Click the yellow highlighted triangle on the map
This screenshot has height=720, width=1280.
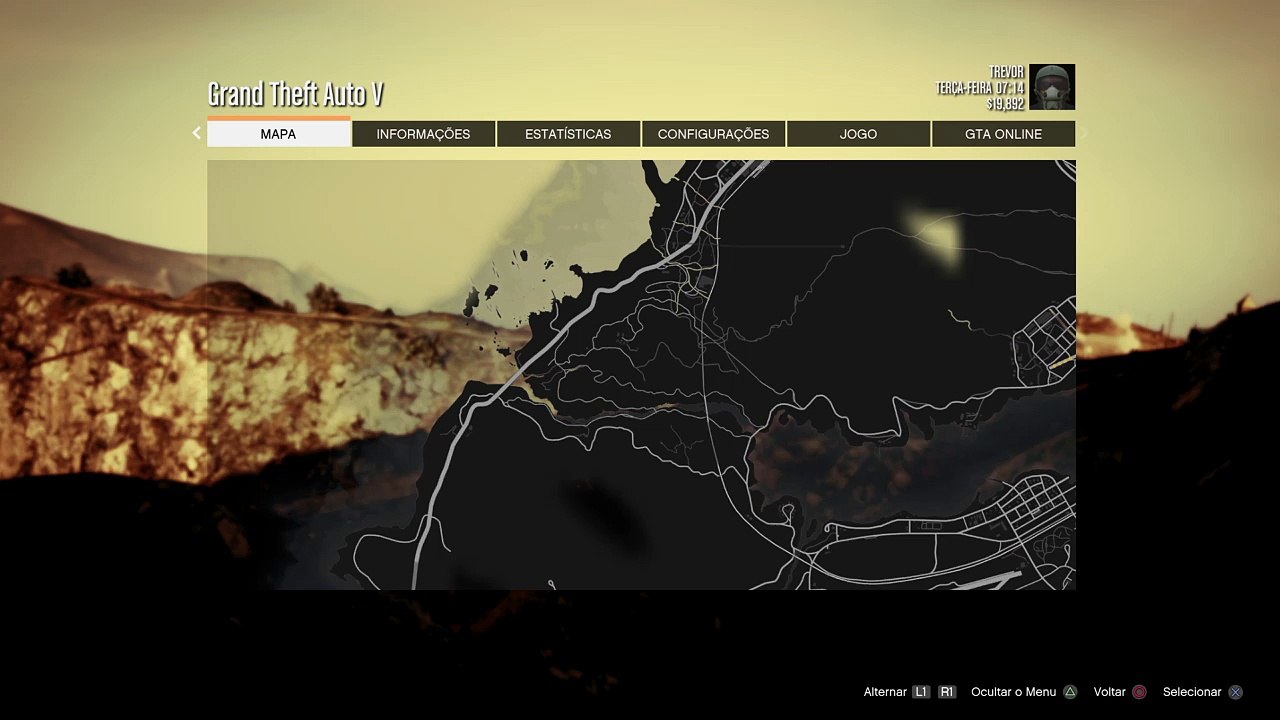pyautogui.click(x=936, y=237)
